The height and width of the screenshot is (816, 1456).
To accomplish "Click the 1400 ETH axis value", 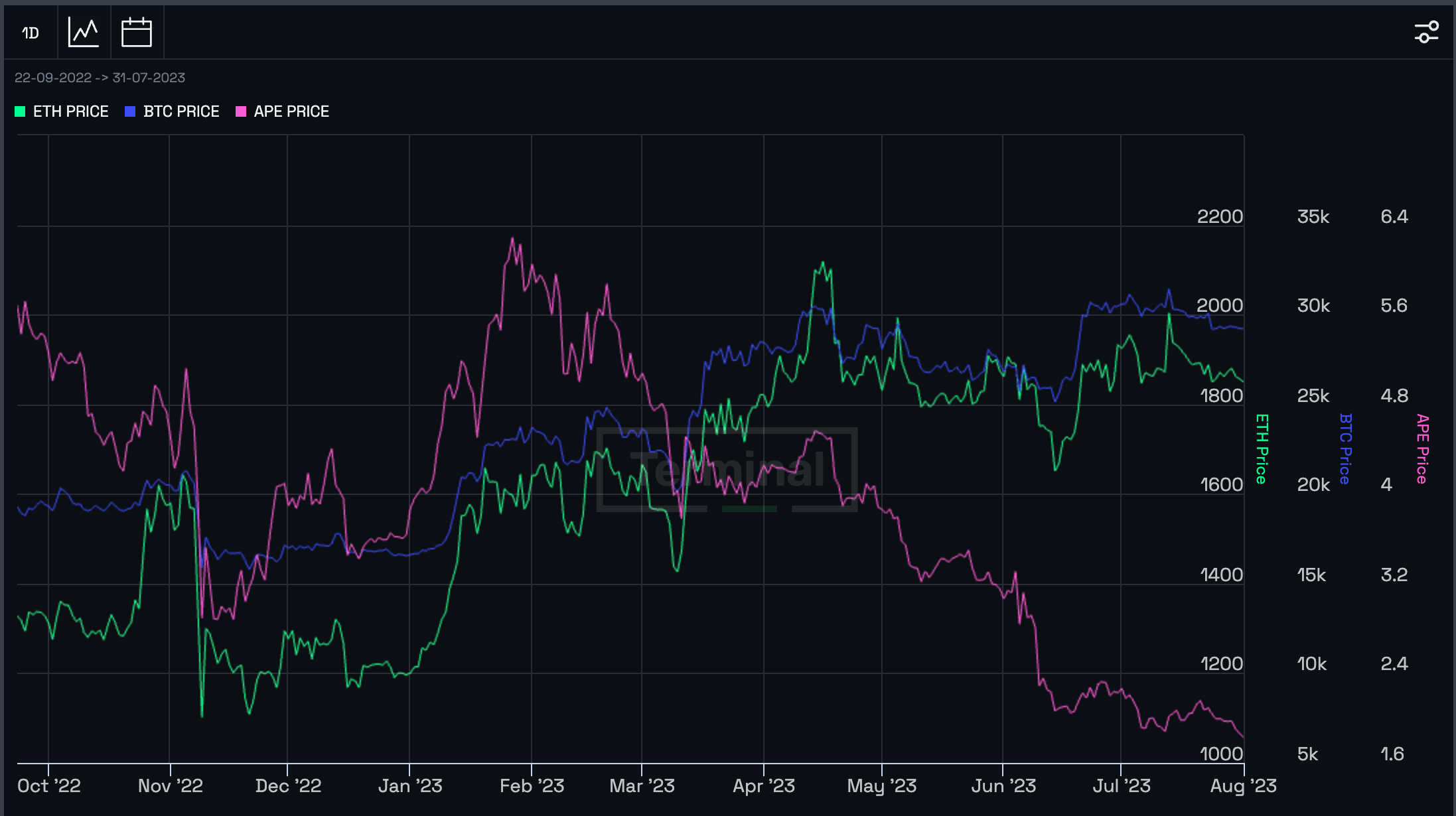I will tap(1221, 575).
